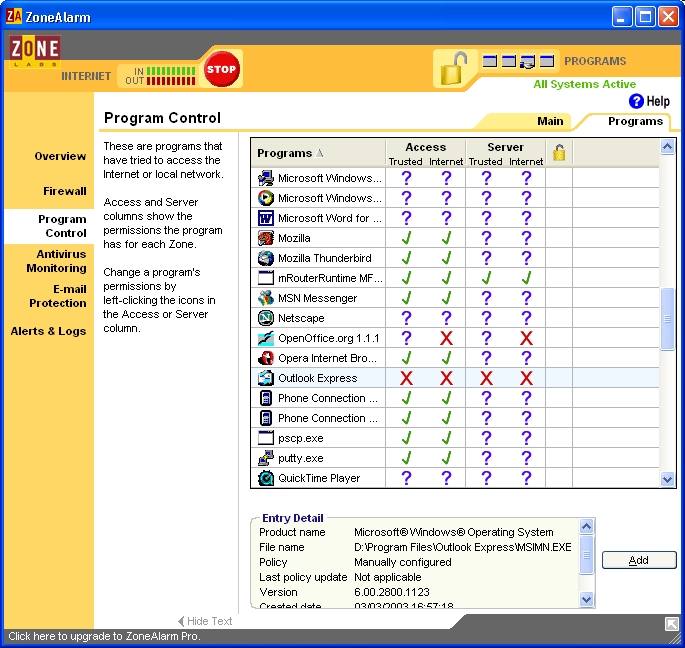Click the programs list scroll down arrow
Viewport: 685px width, 648px height.
click(x=667, y=479)
